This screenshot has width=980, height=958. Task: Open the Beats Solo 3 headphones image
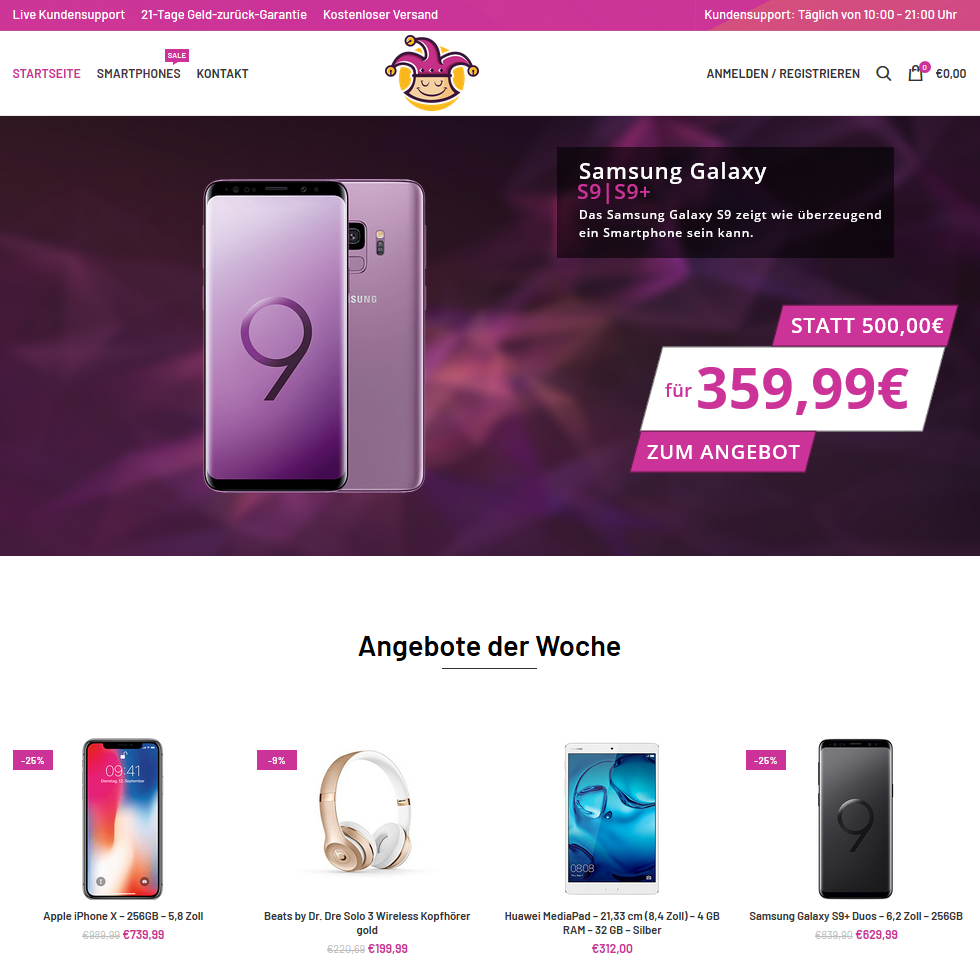pos(367,811)
